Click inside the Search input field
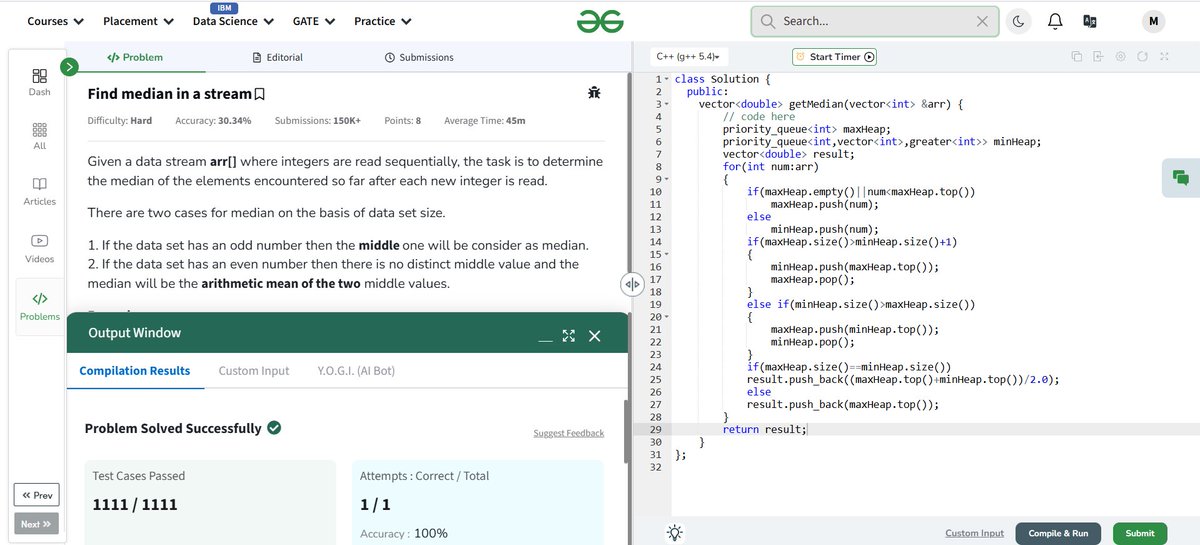Screen dimensions: 1200x545 coord(875,21)
